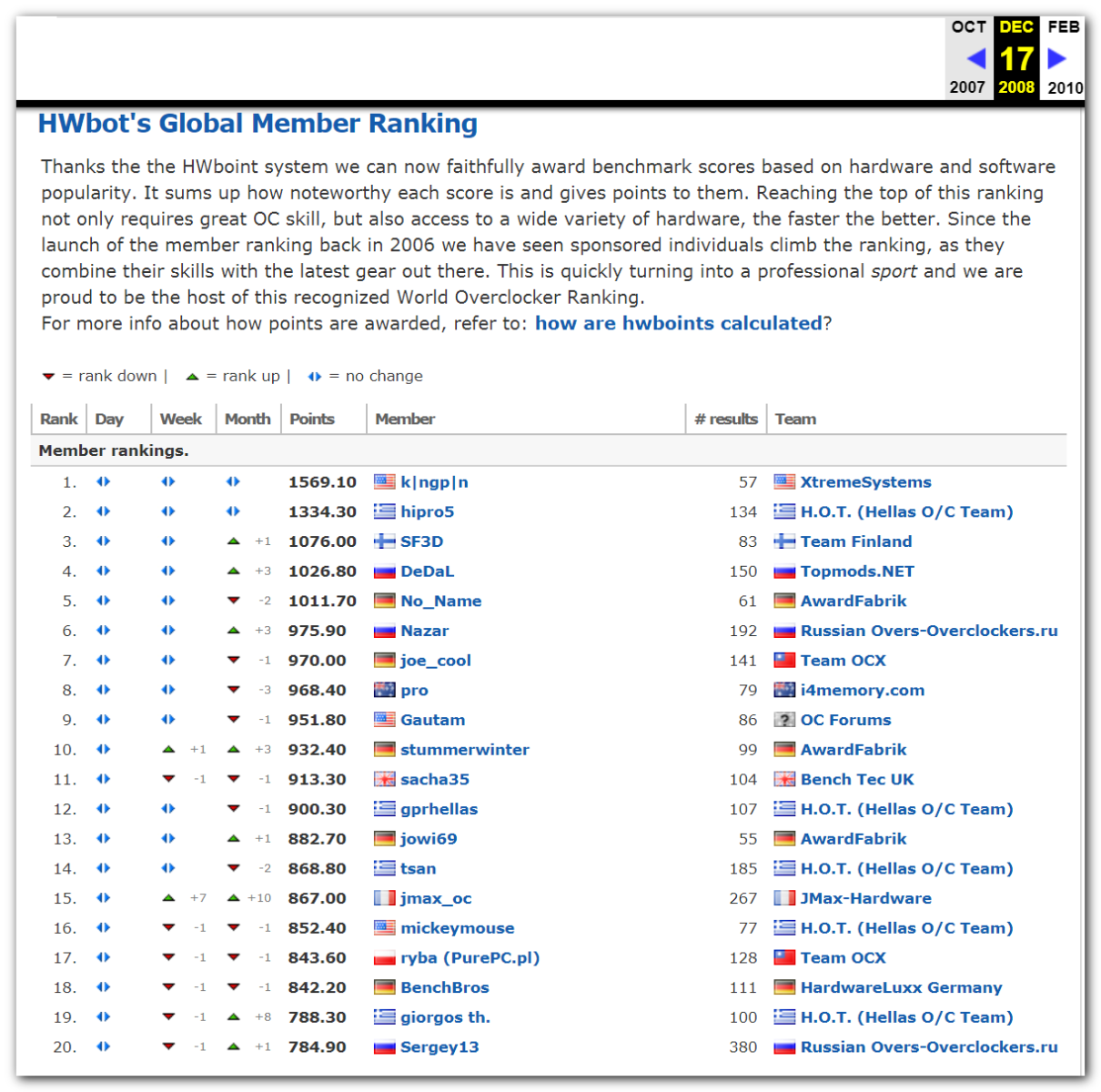1101x1092 pixels.
Task: Open No_Name's AwardFabrik team link
Action: click(854, 602)
